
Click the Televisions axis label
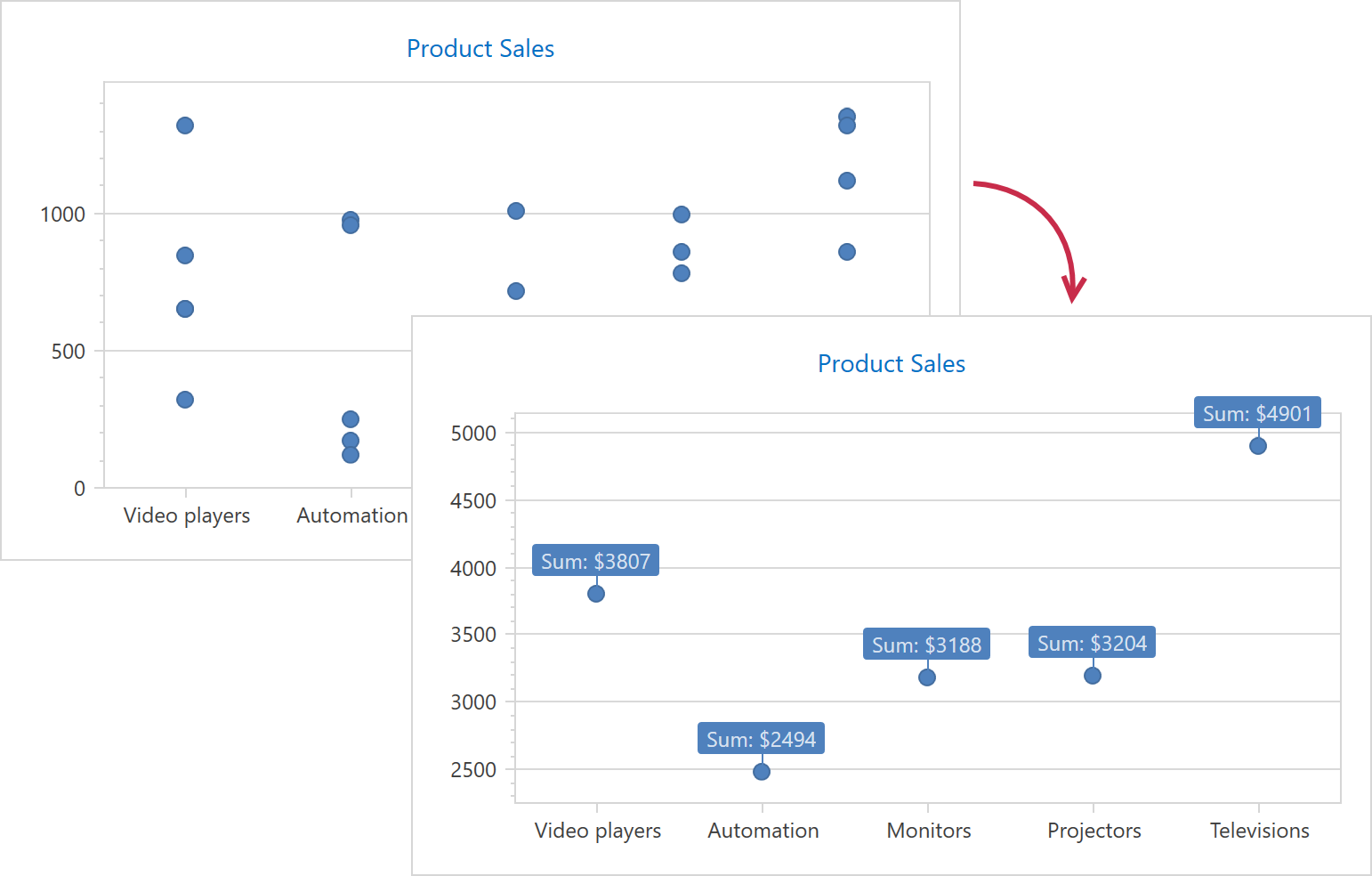[1259, 831]
